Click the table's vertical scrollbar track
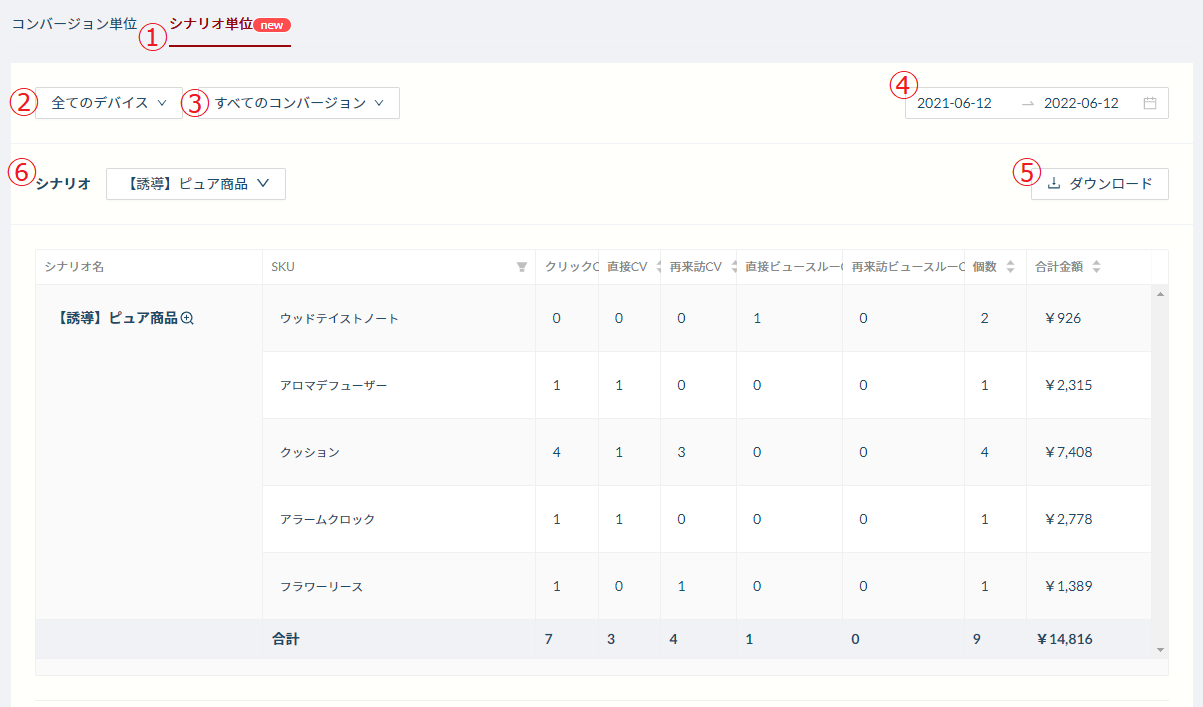 (1160, 450)
